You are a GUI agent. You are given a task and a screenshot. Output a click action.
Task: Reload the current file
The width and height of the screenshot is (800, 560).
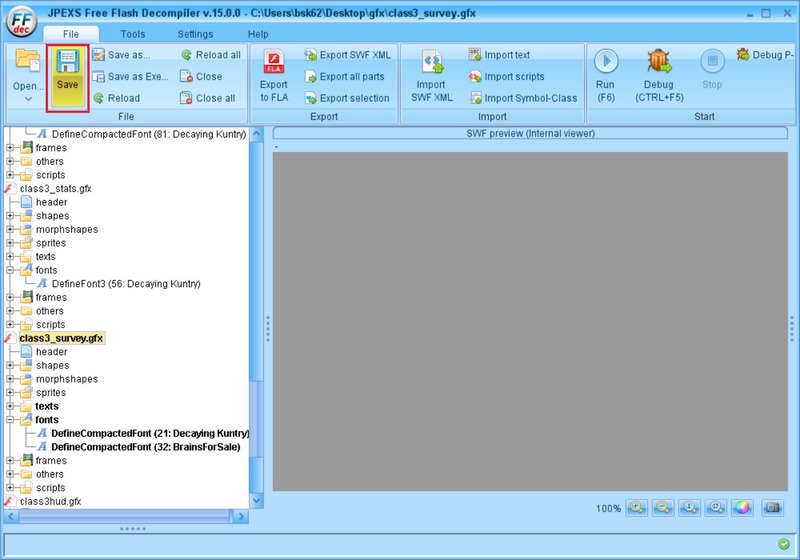[116, 98]
